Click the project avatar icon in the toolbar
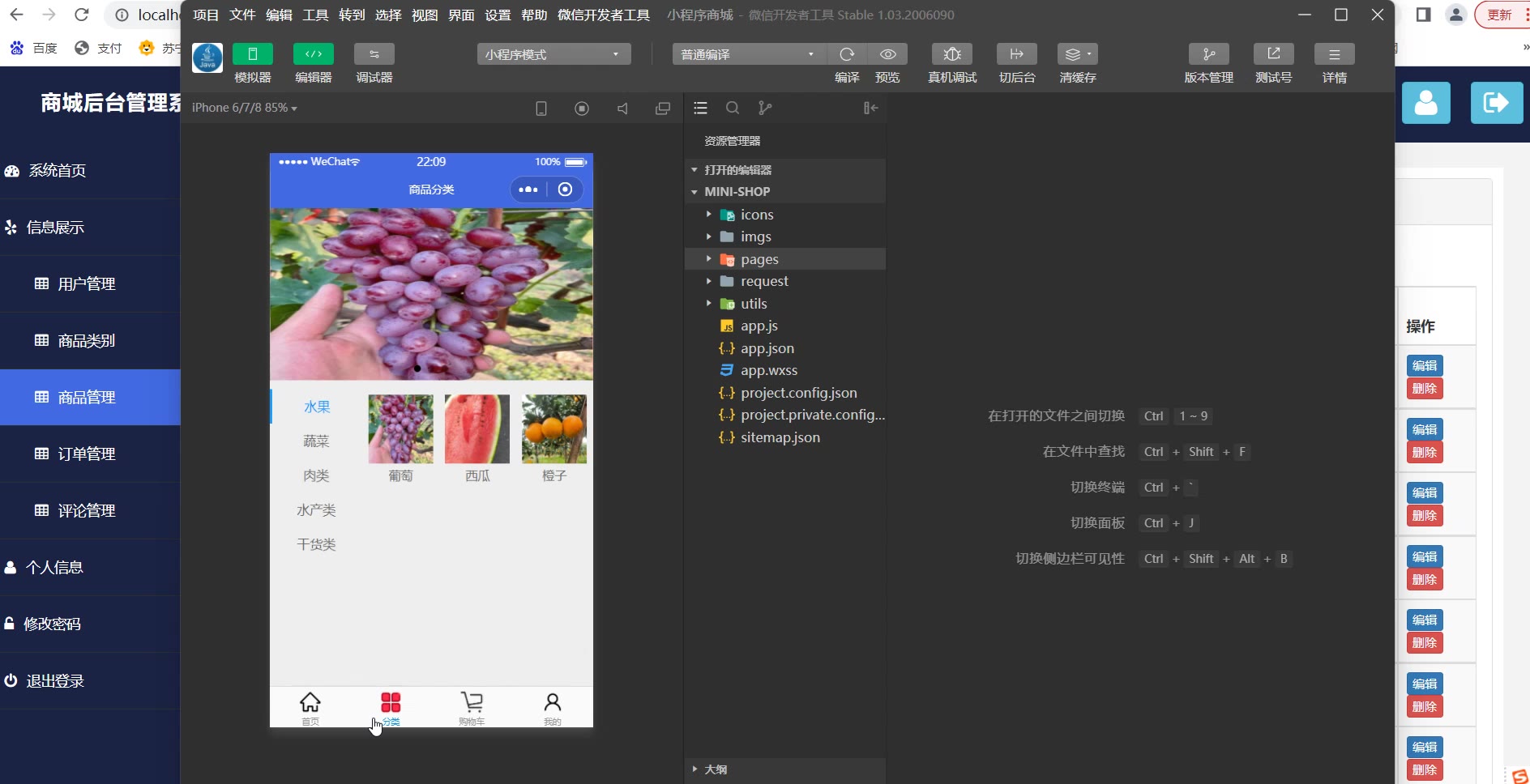Screen dimensions: 1530x784 tap(207, 58)
